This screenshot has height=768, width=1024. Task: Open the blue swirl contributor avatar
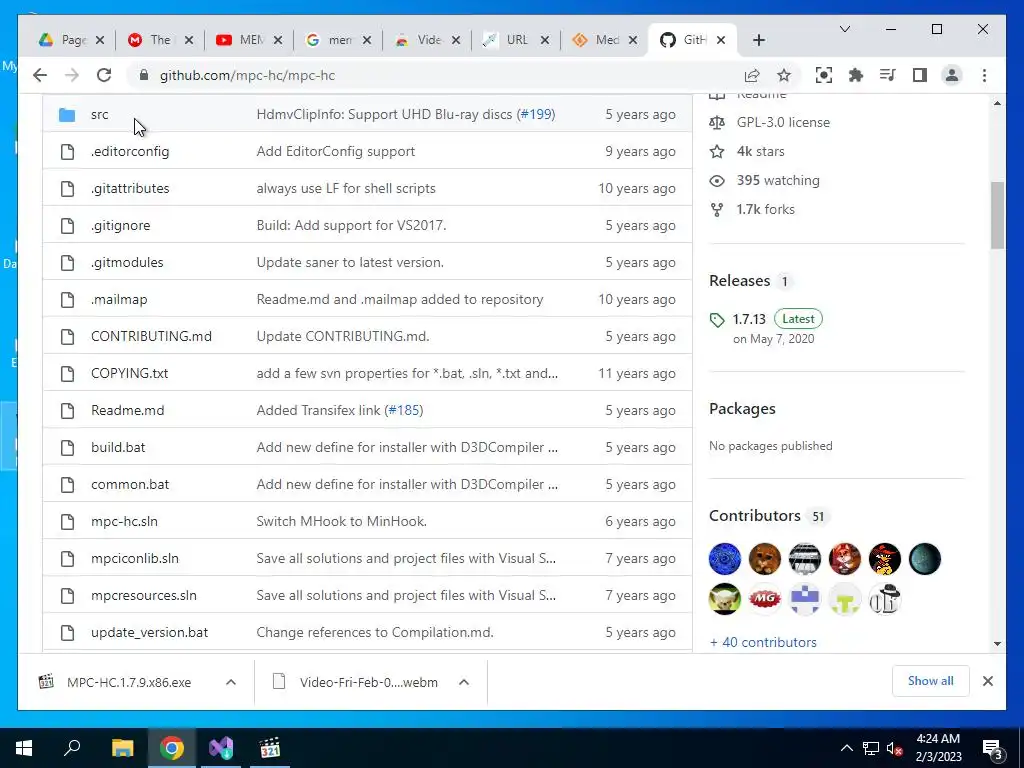(725, 559)
